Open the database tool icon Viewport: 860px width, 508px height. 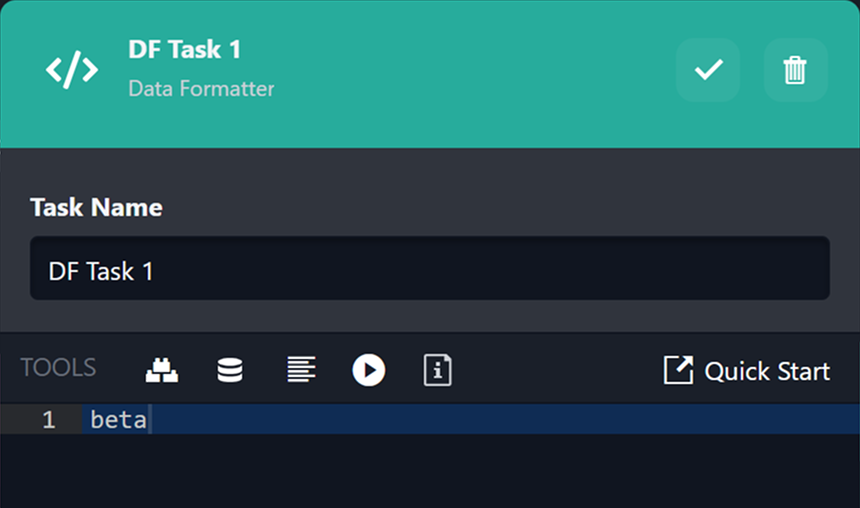click(x=230, y=370)
